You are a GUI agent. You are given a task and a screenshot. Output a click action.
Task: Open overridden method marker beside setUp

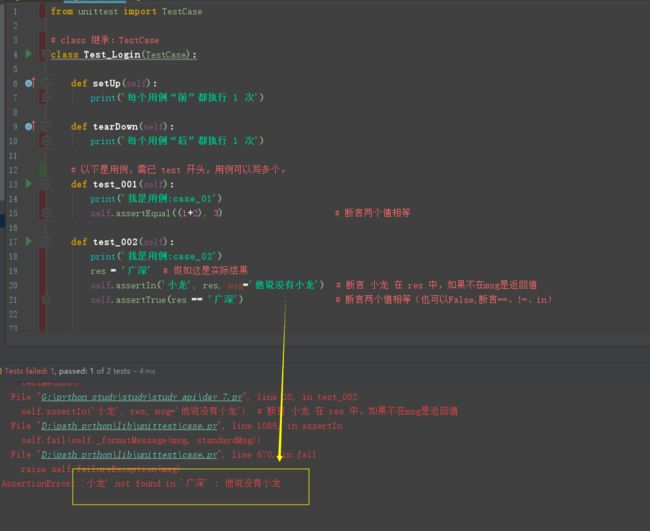[x=29, y=83]
